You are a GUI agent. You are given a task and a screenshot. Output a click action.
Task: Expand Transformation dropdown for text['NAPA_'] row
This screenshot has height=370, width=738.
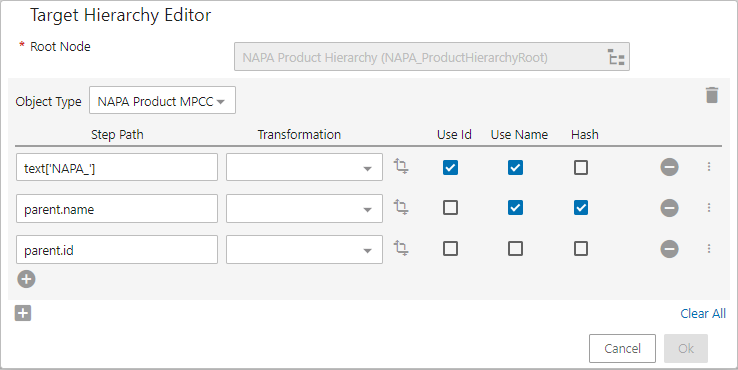tap(304, 167)
